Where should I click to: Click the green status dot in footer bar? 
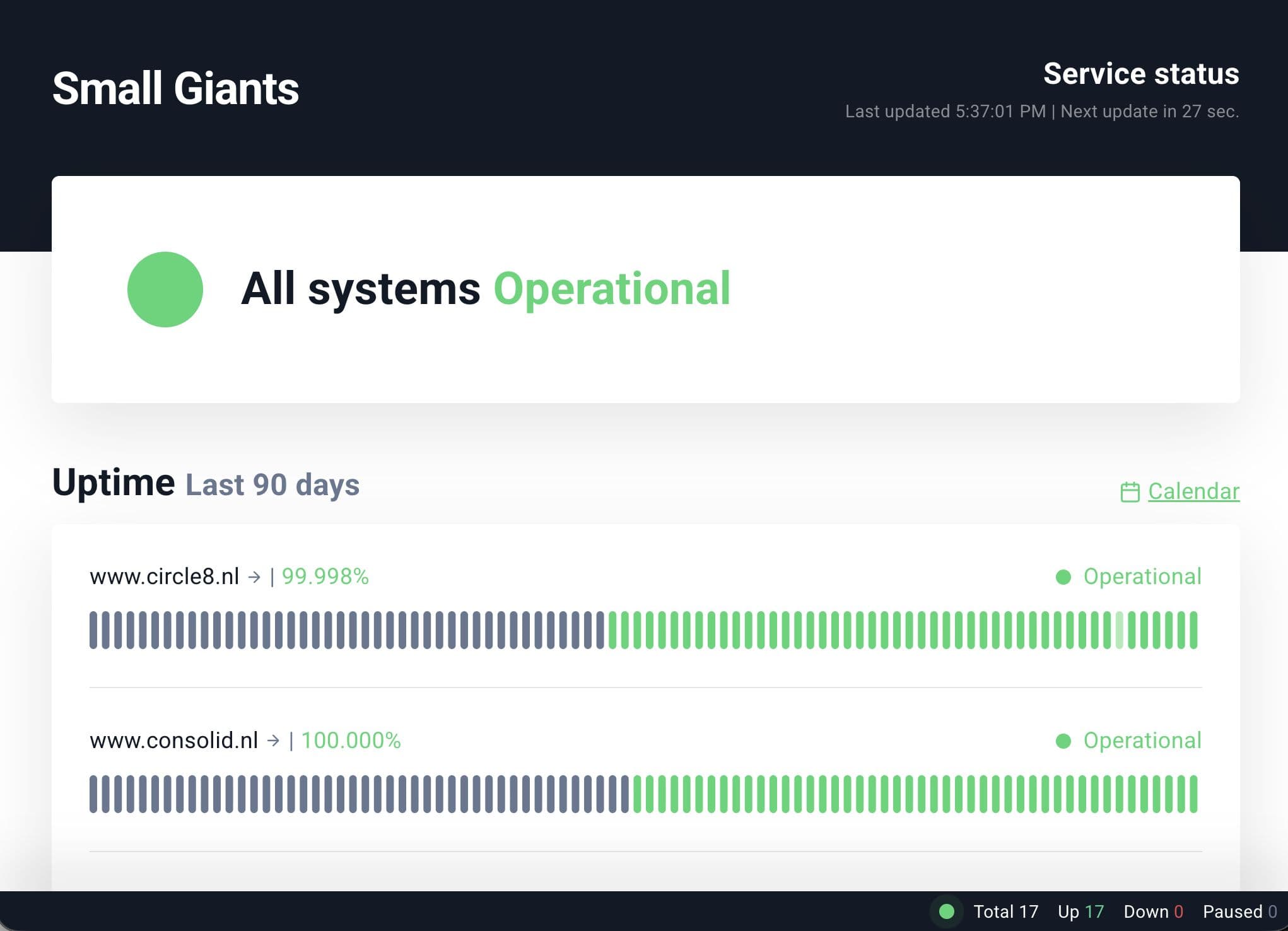point(946,911)
